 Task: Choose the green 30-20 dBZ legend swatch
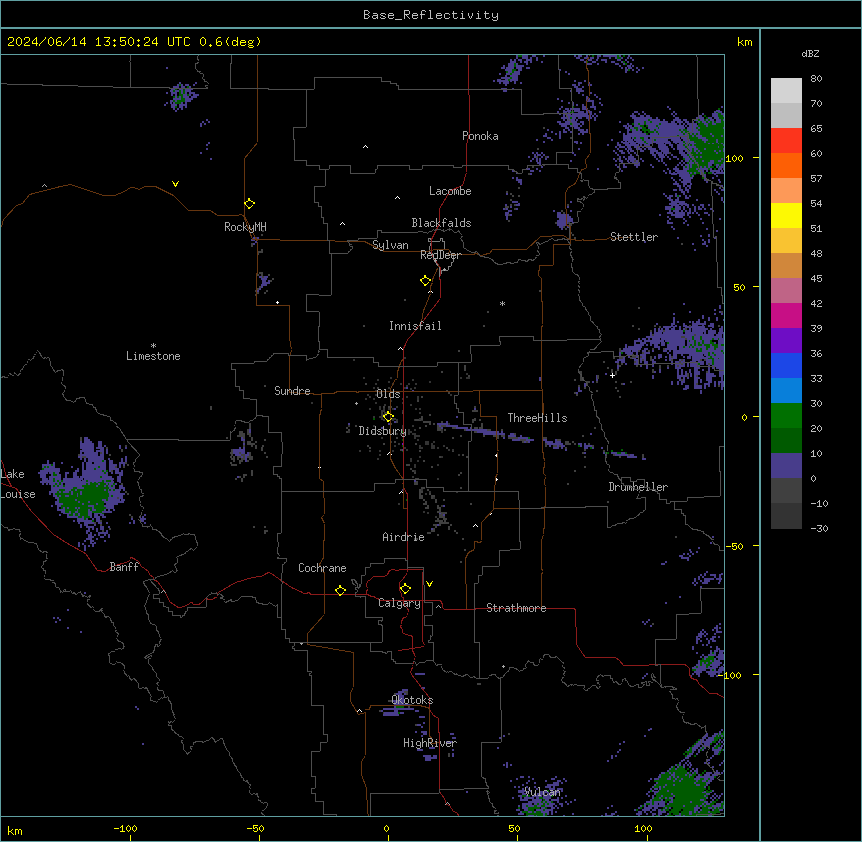pos(786,416)
